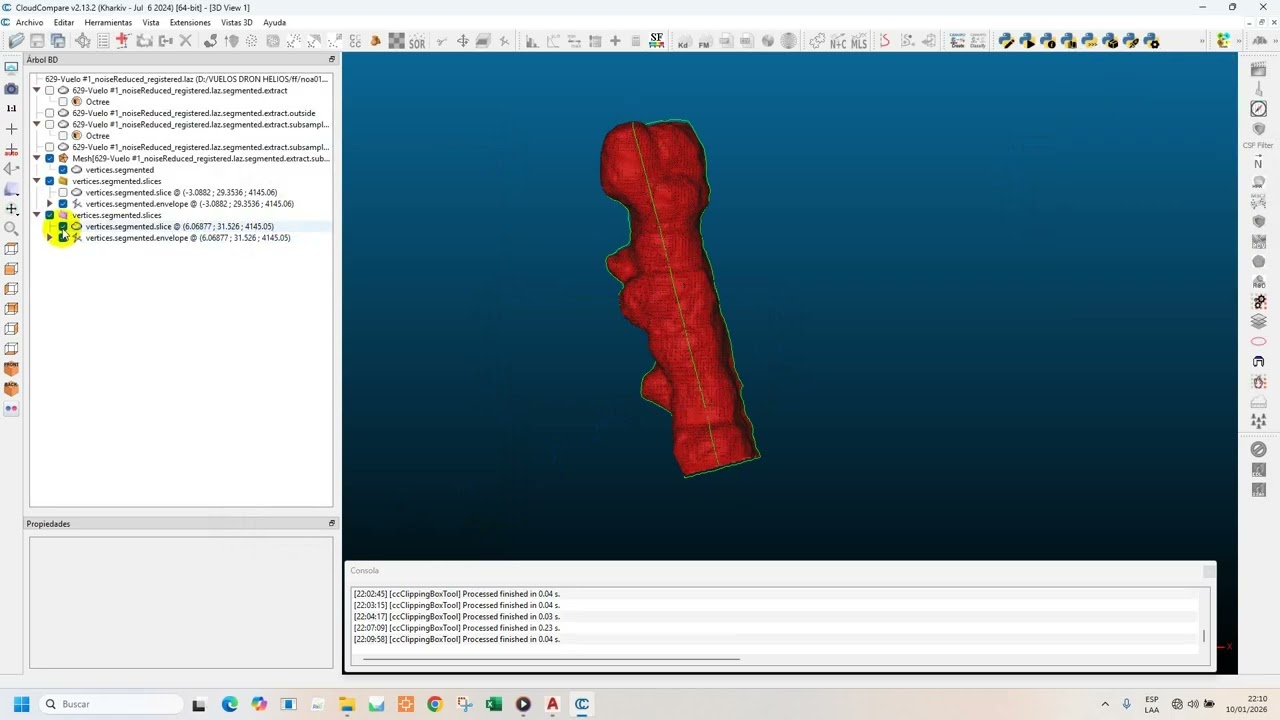This screenshot has height=720, width=1280.
Task: Collapse the segmented.extract tree node
Action: tap(37, 90)
